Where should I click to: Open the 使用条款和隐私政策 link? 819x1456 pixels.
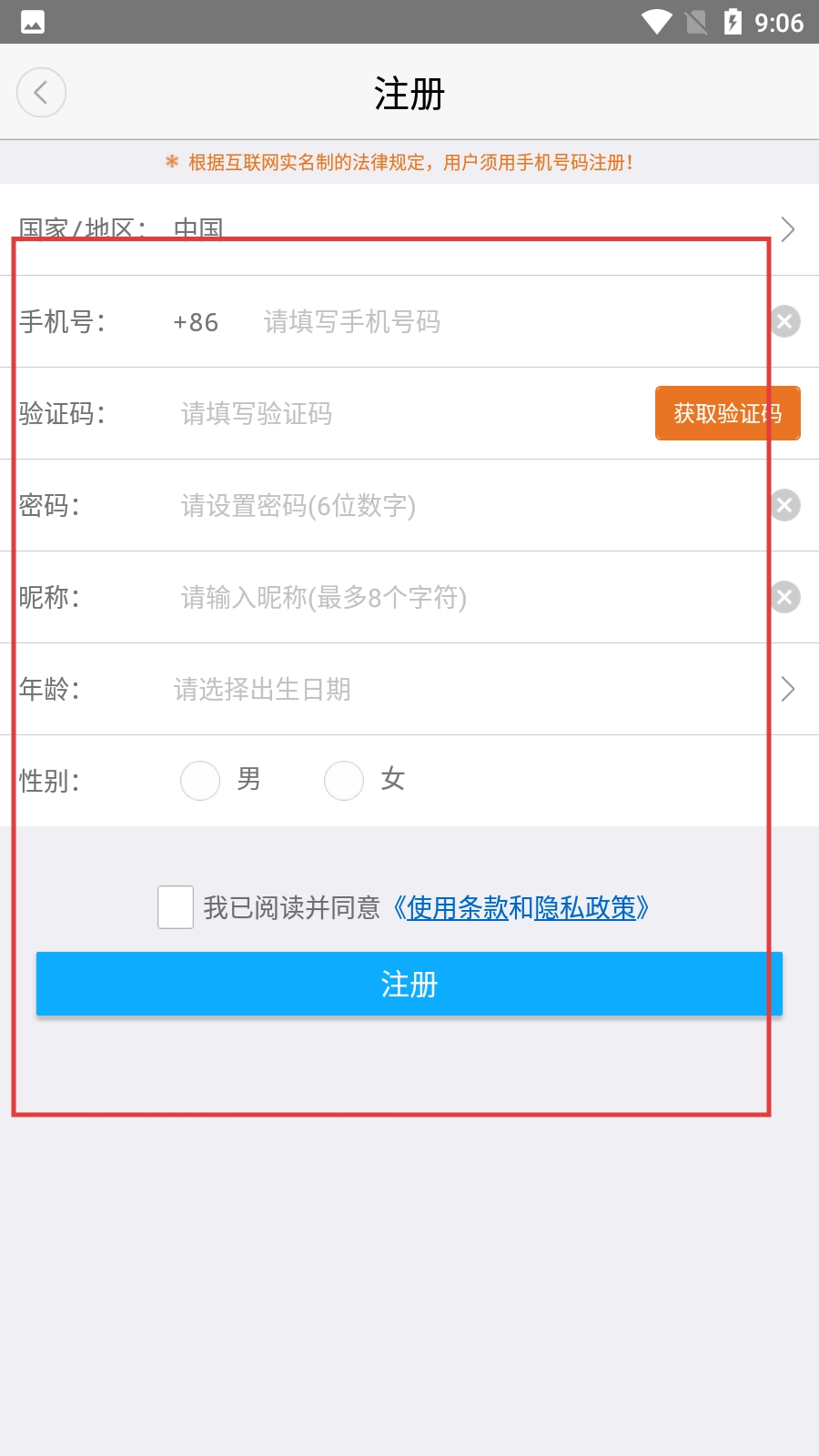pos(521,907)
